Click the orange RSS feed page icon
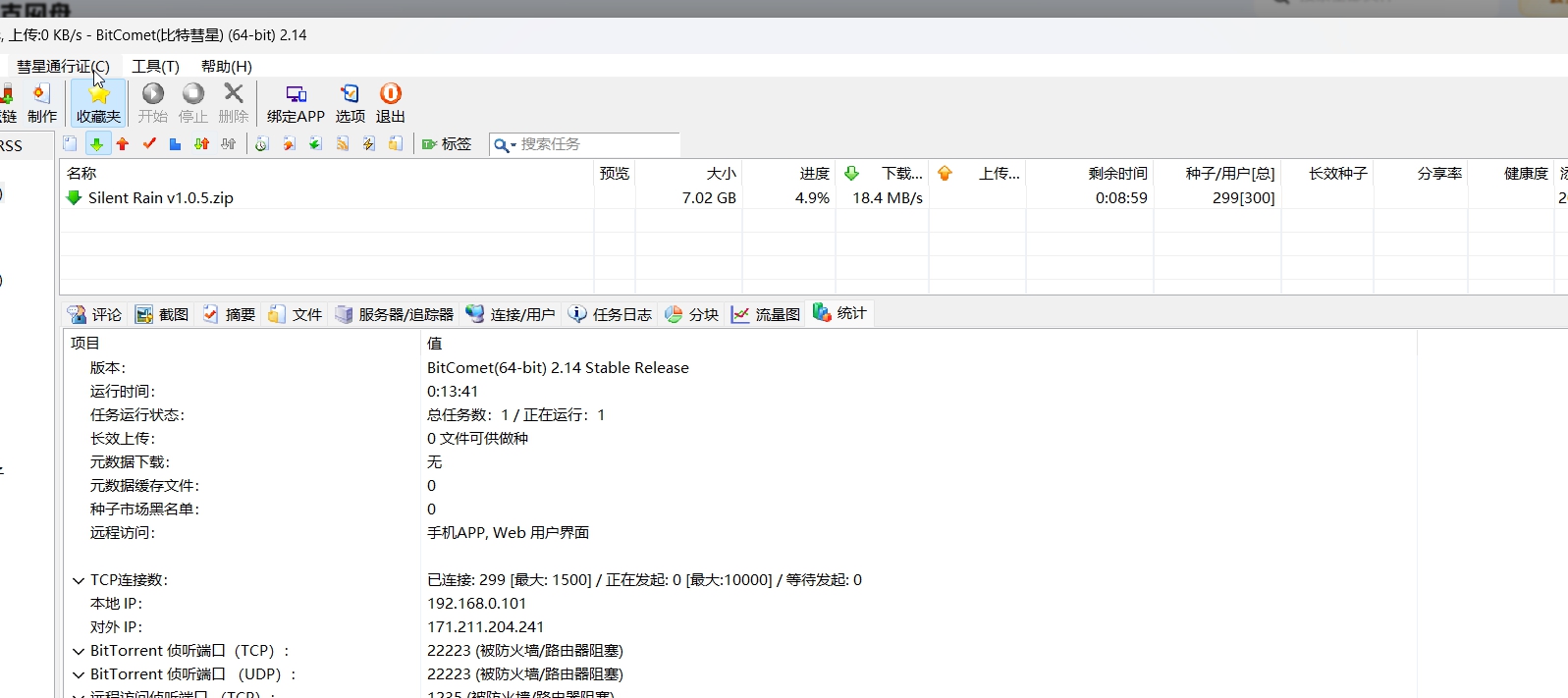The height and width of the screenshot is (698, 1568). 342,144
